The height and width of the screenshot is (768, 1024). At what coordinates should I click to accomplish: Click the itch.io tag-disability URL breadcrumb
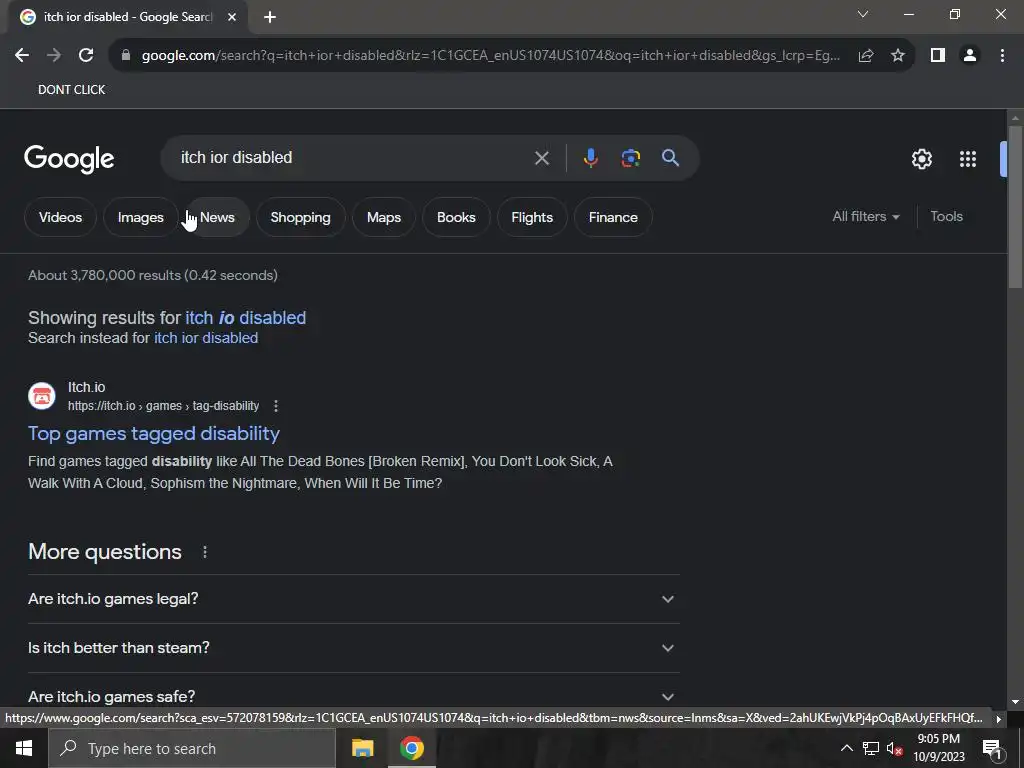click(163, 406)
